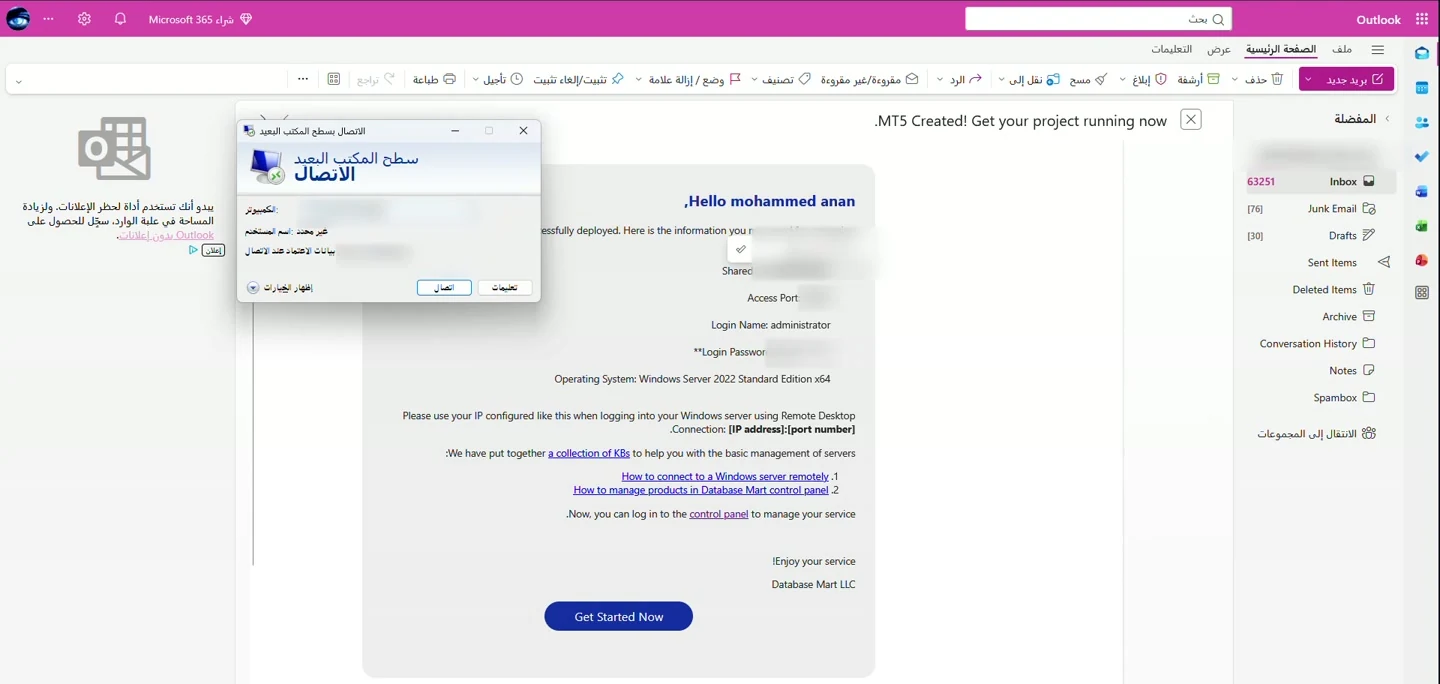Launch Excel from the app rail

pyautogui.click(x=1422, y=226)
